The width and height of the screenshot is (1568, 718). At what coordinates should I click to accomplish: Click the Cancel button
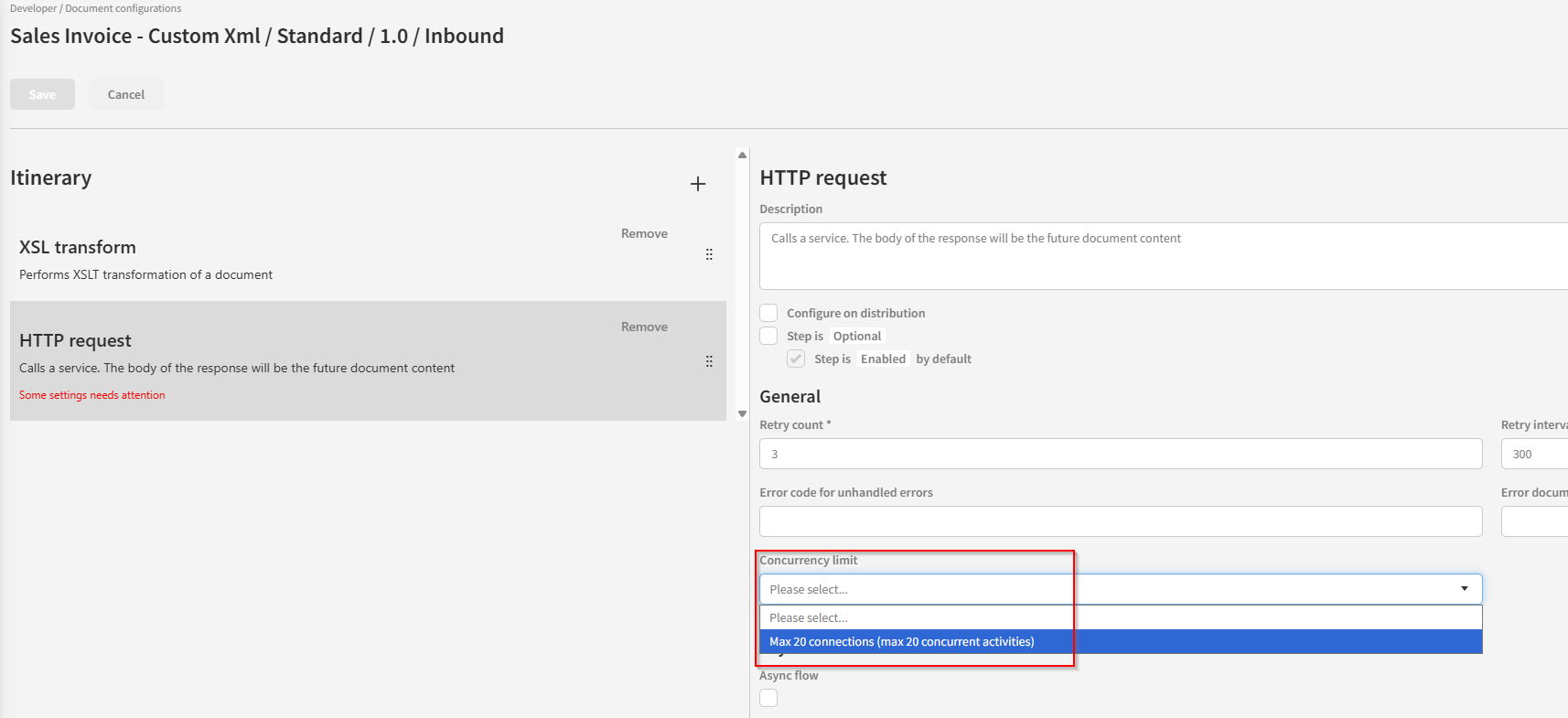click(126, 94)
